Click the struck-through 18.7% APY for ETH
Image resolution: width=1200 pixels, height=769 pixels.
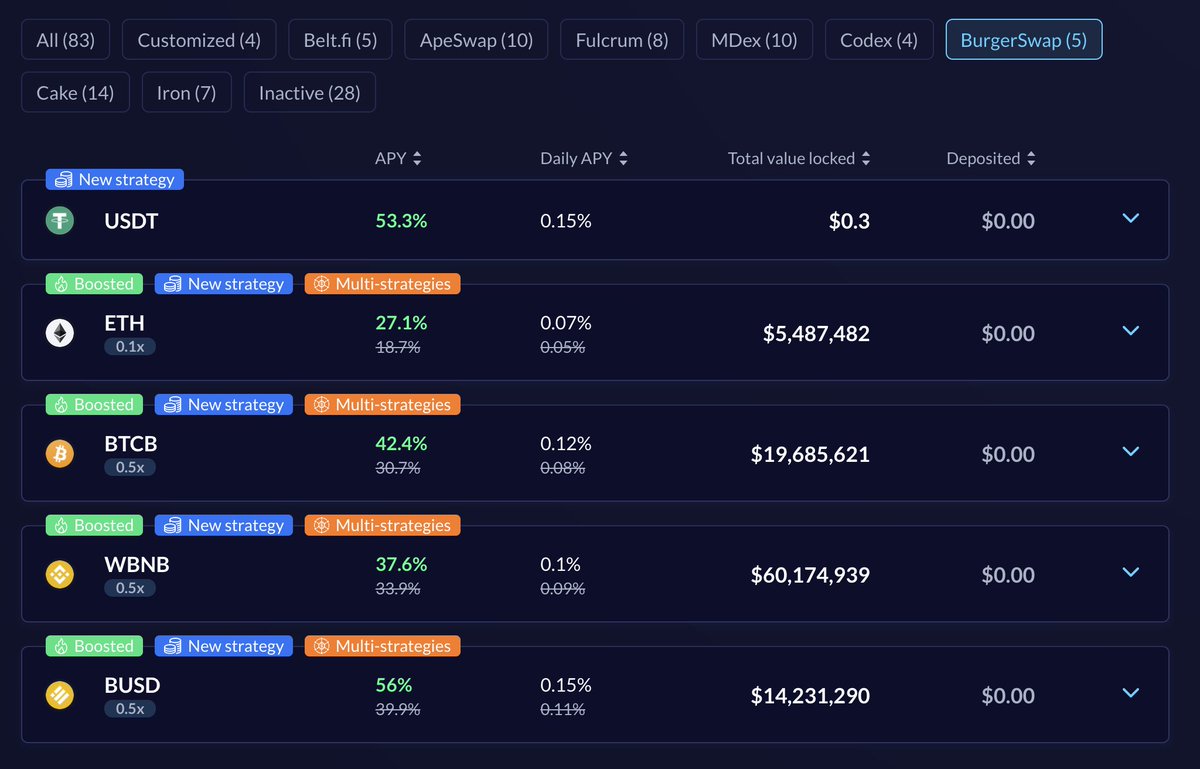point(397,347)
